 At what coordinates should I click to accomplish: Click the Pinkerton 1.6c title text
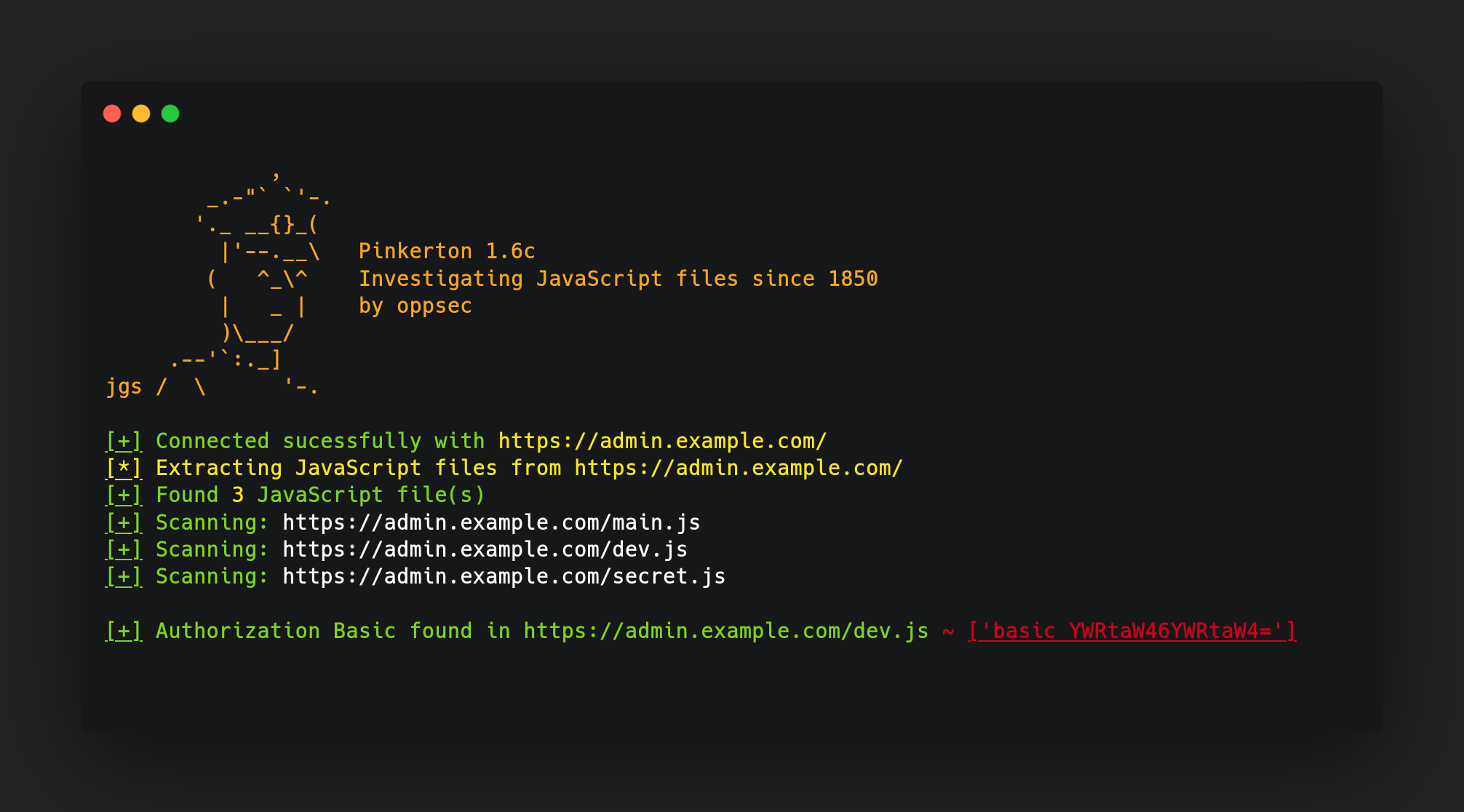[447, 251]
